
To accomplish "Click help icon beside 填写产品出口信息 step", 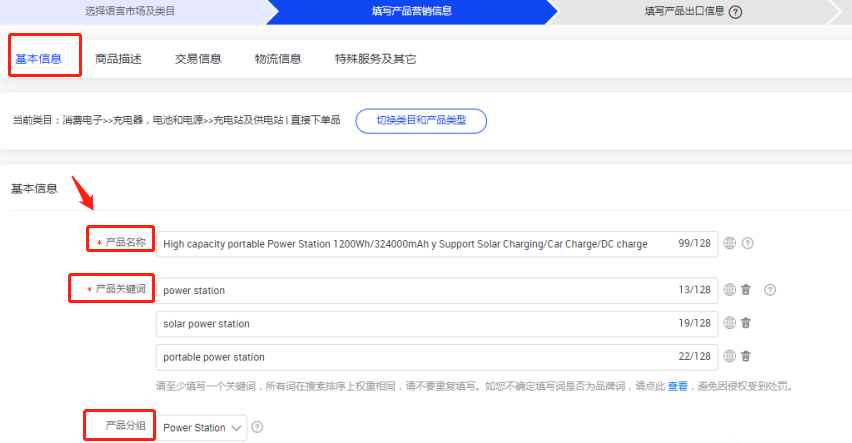I will coord(735,12).
